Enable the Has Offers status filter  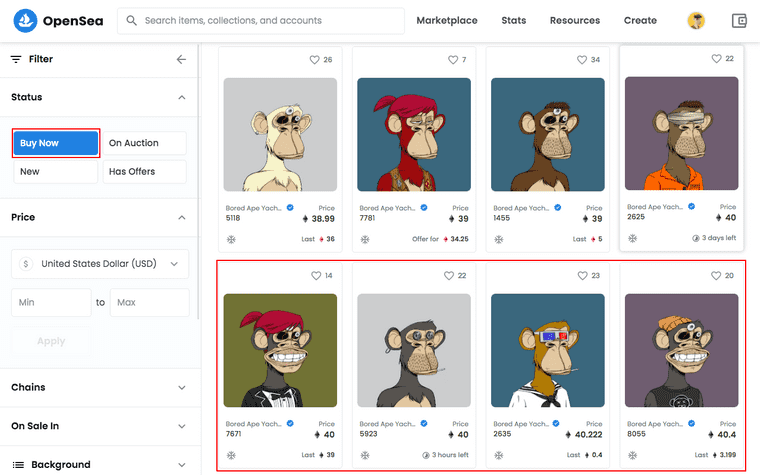144,172
